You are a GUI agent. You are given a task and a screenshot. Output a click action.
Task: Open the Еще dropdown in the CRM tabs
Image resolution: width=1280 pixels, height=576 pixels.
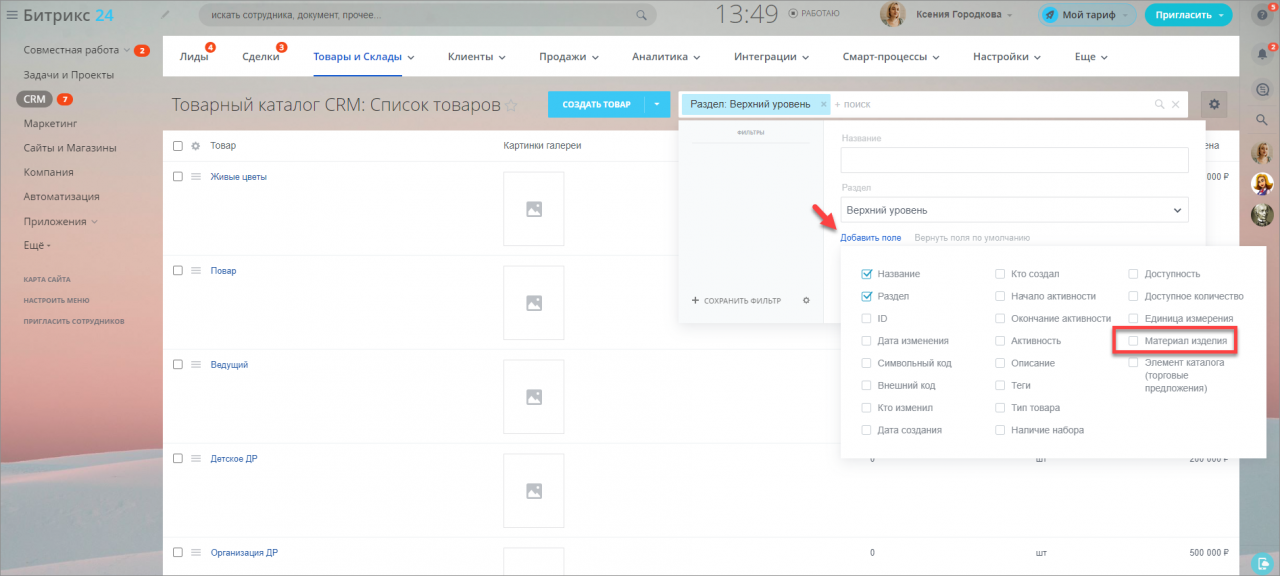pos(1091,57)
